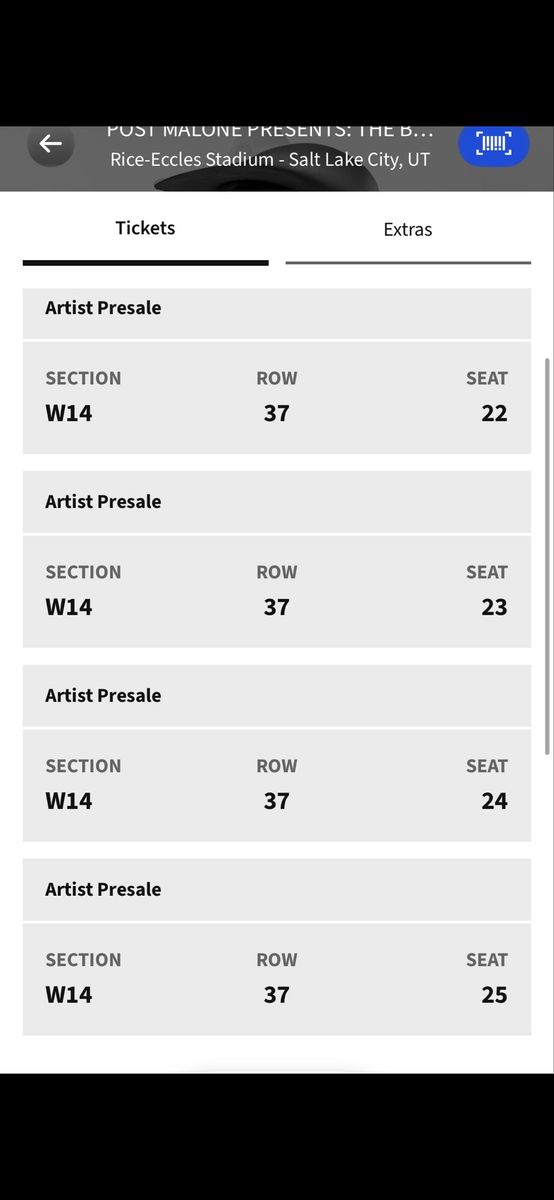
Task: Switch to the Extras tab
Action: 408,229
